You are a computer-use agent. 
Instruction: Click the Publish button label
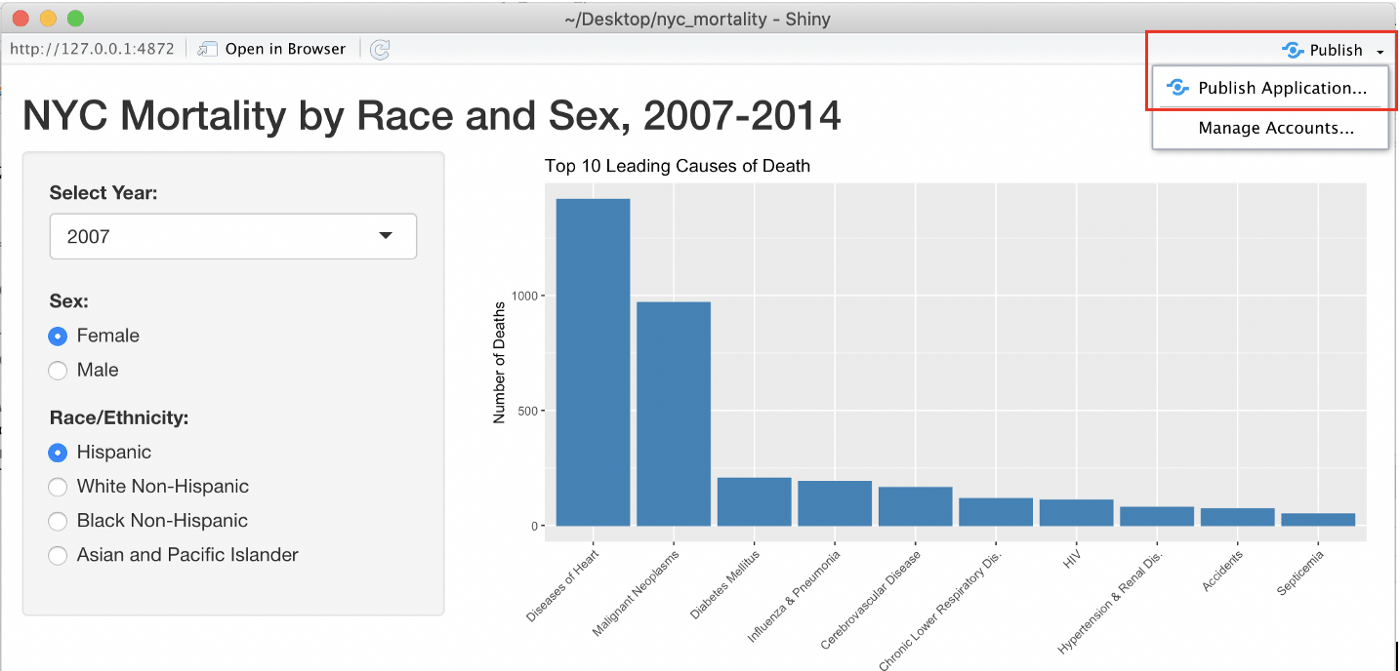click(1336, 50)
